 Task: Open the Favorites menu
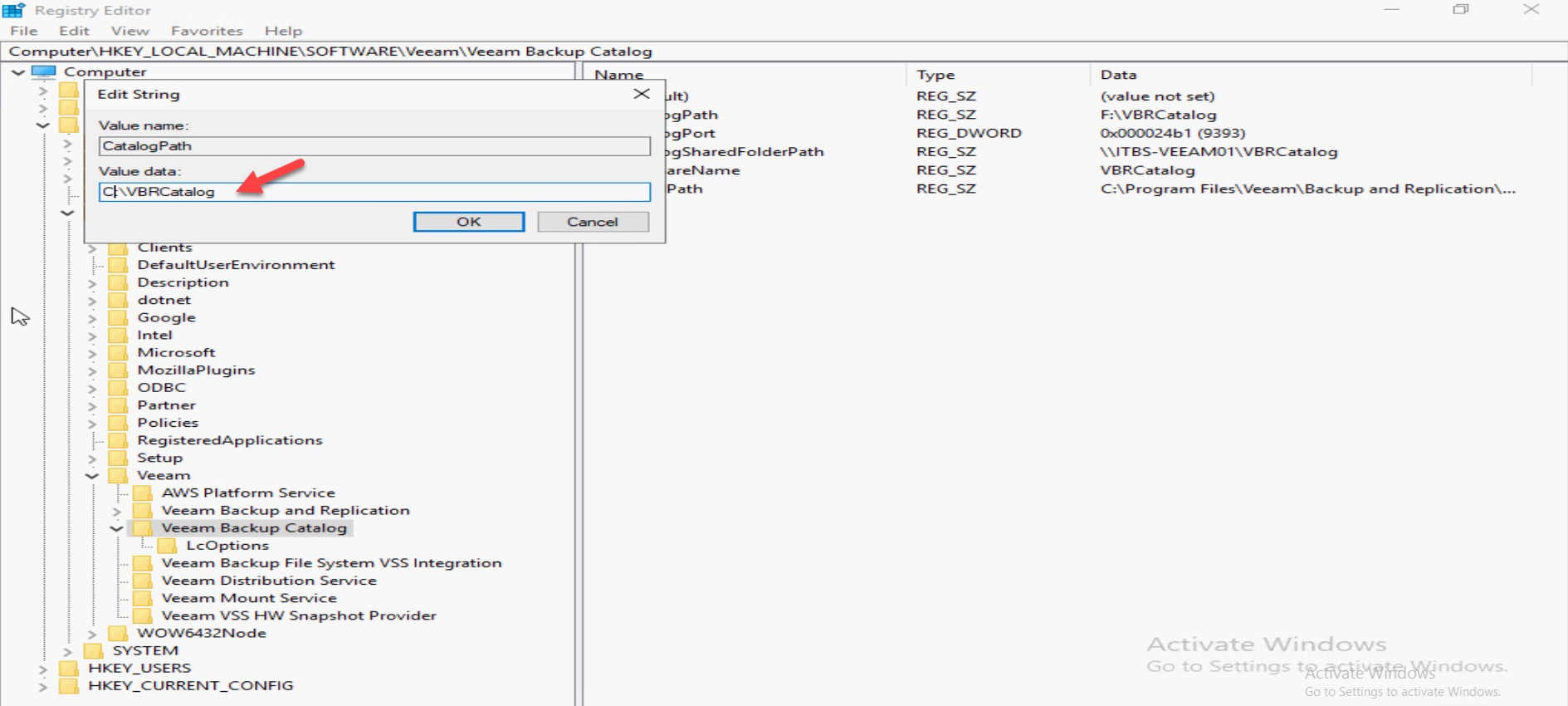click(207, 31)
